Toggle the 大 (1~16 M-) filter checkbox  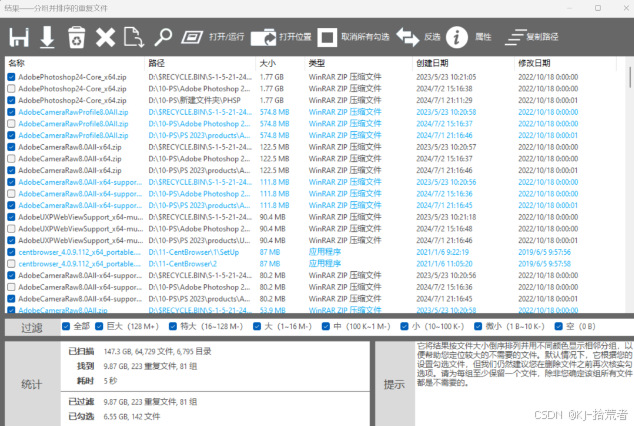click(257, 326)
